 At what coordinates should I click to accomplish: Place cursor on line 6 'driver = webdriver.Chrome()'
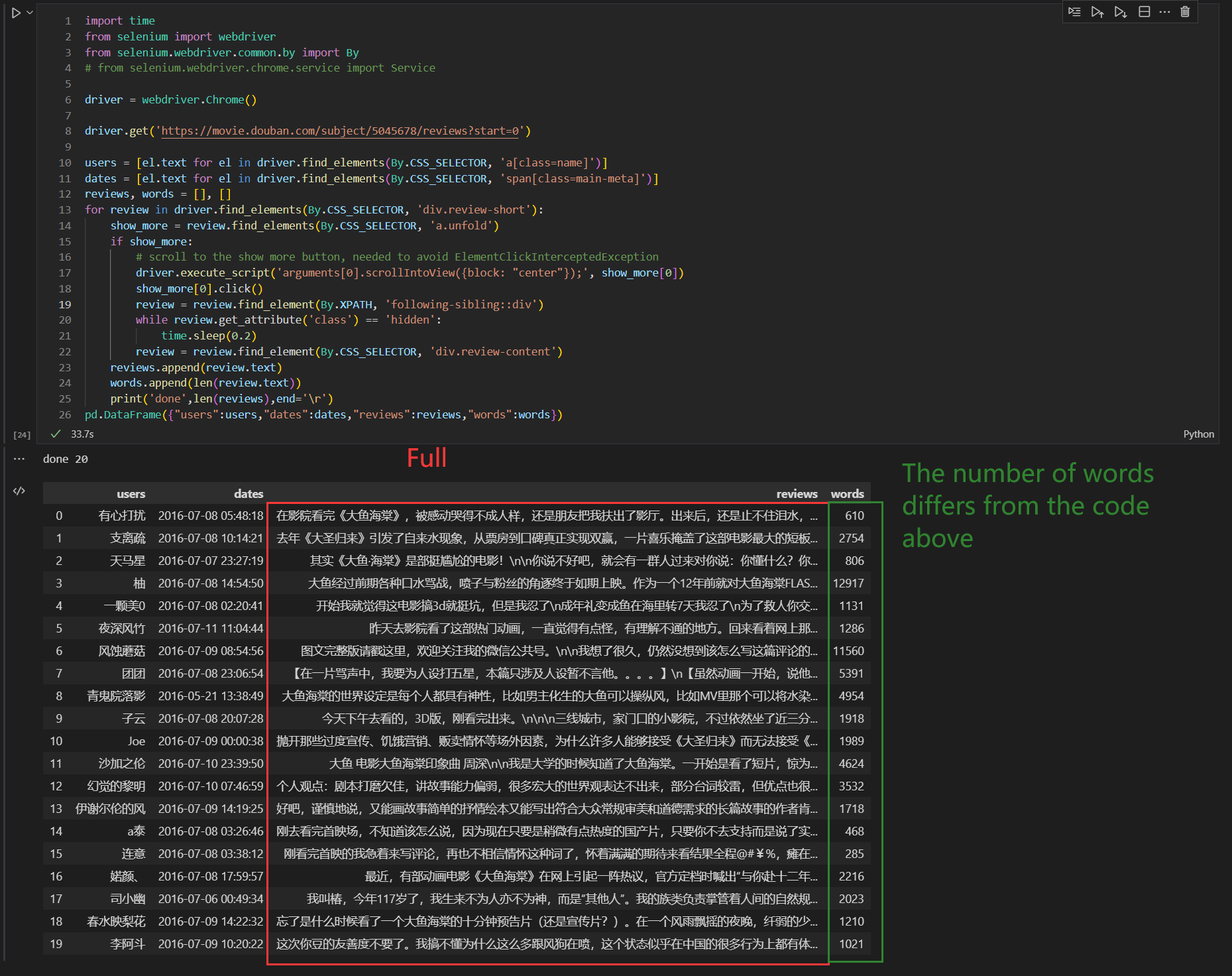coord(170,99)
